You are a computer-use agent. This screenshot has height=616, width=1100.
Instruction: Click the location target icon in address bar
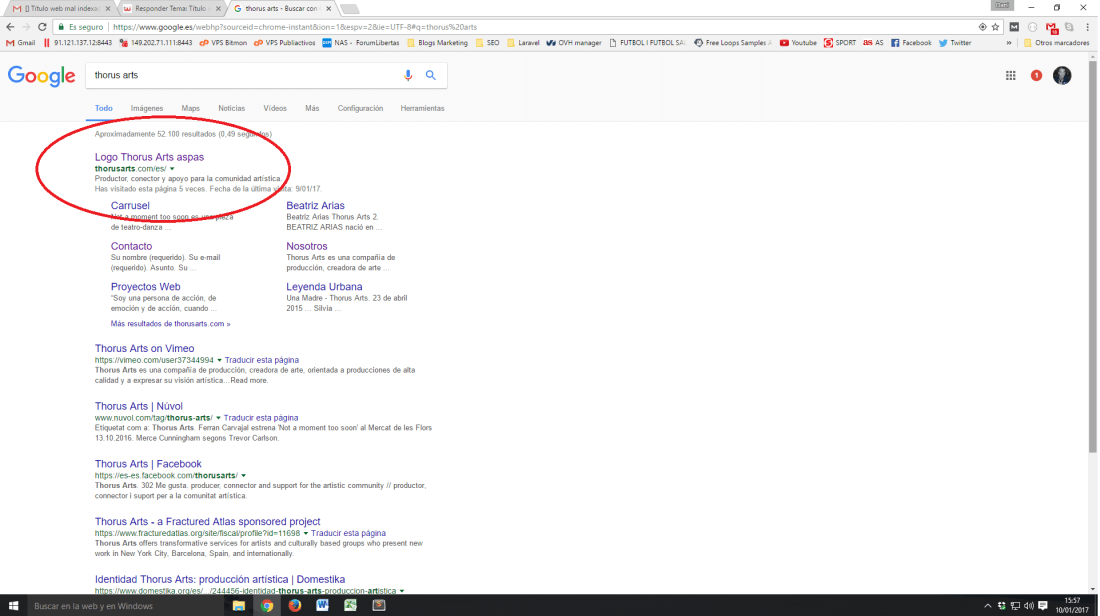(x=982, y=27)
